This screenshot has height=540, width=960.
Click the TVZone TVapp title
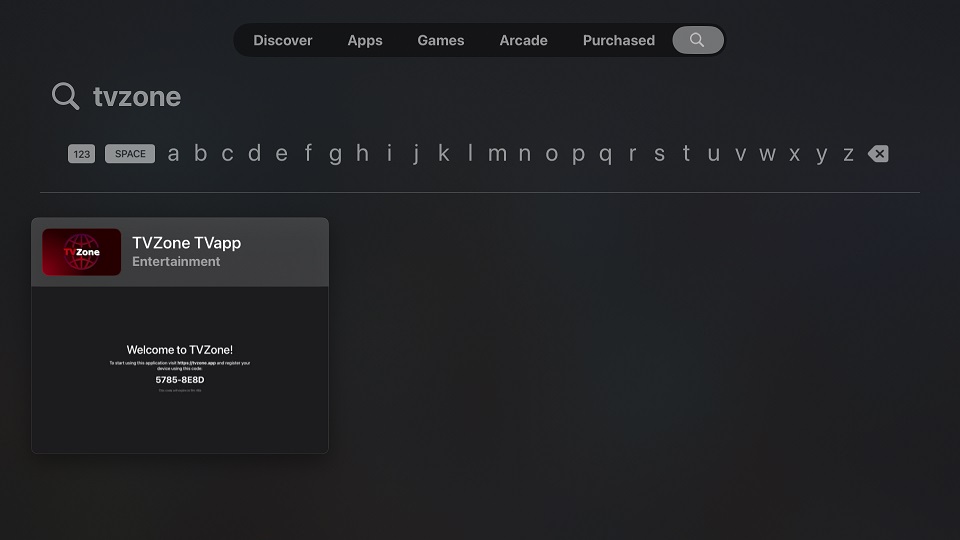tap(187, 243)
